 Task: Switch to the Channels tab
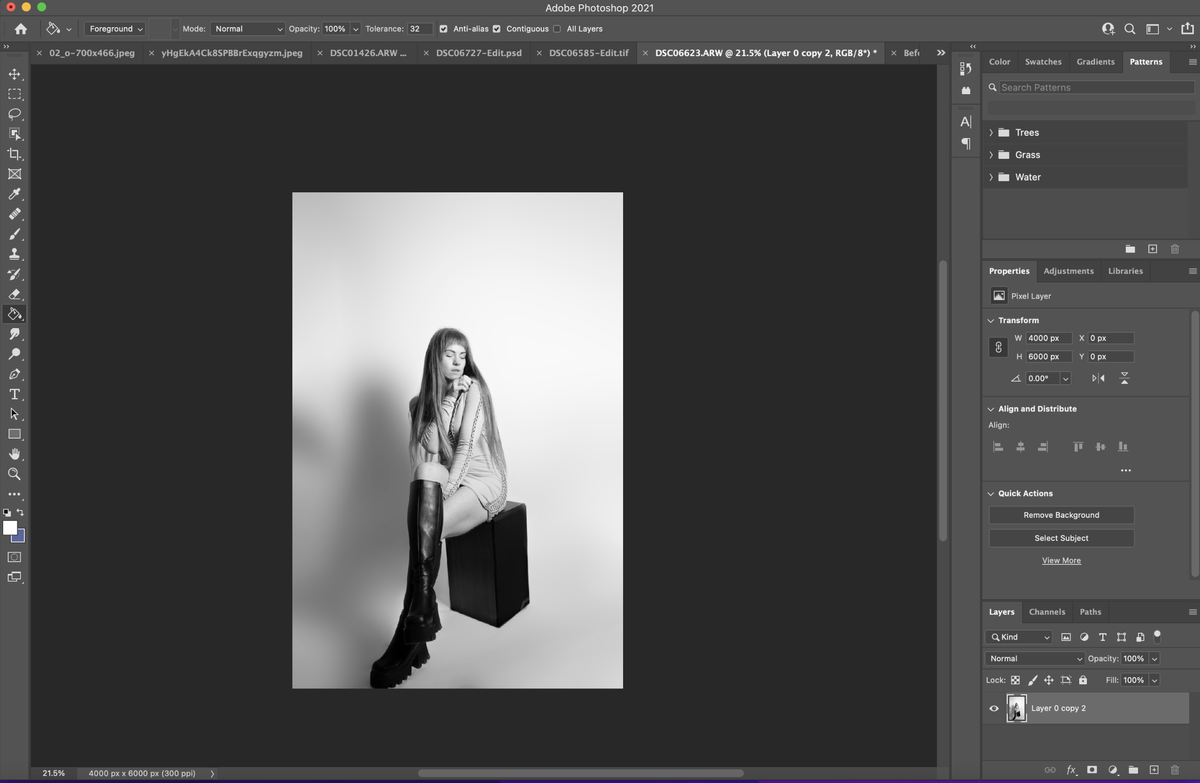click(x=1047, y=611)
